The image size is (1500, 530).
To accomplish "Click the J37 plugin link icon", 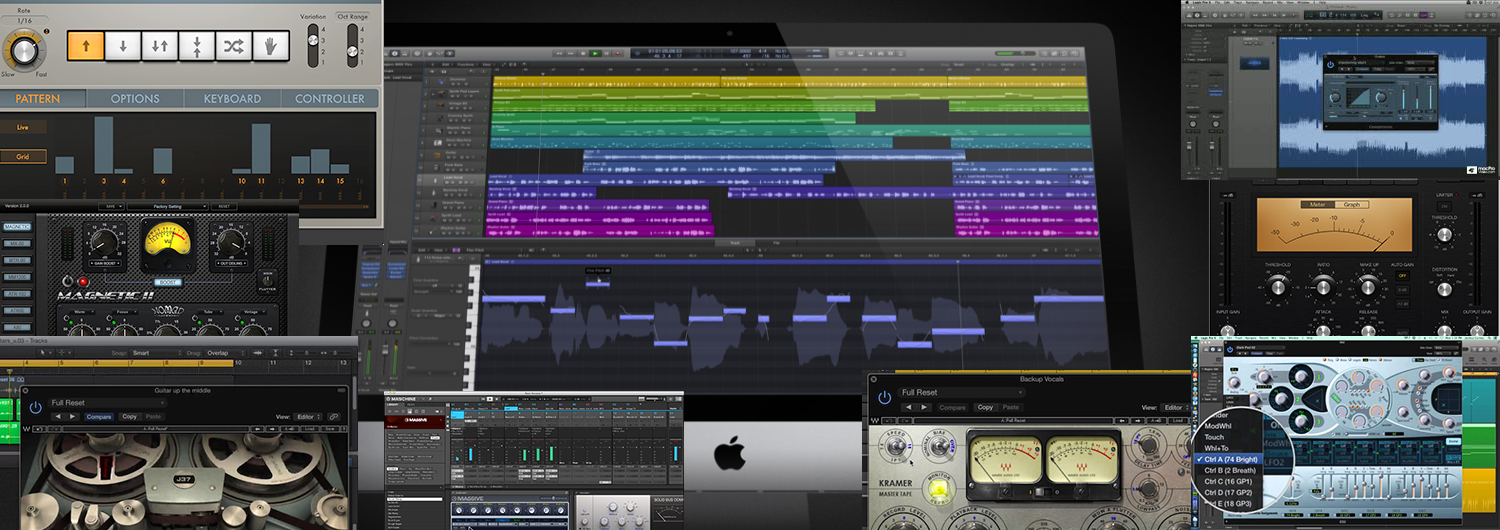I will coord(333,417).
